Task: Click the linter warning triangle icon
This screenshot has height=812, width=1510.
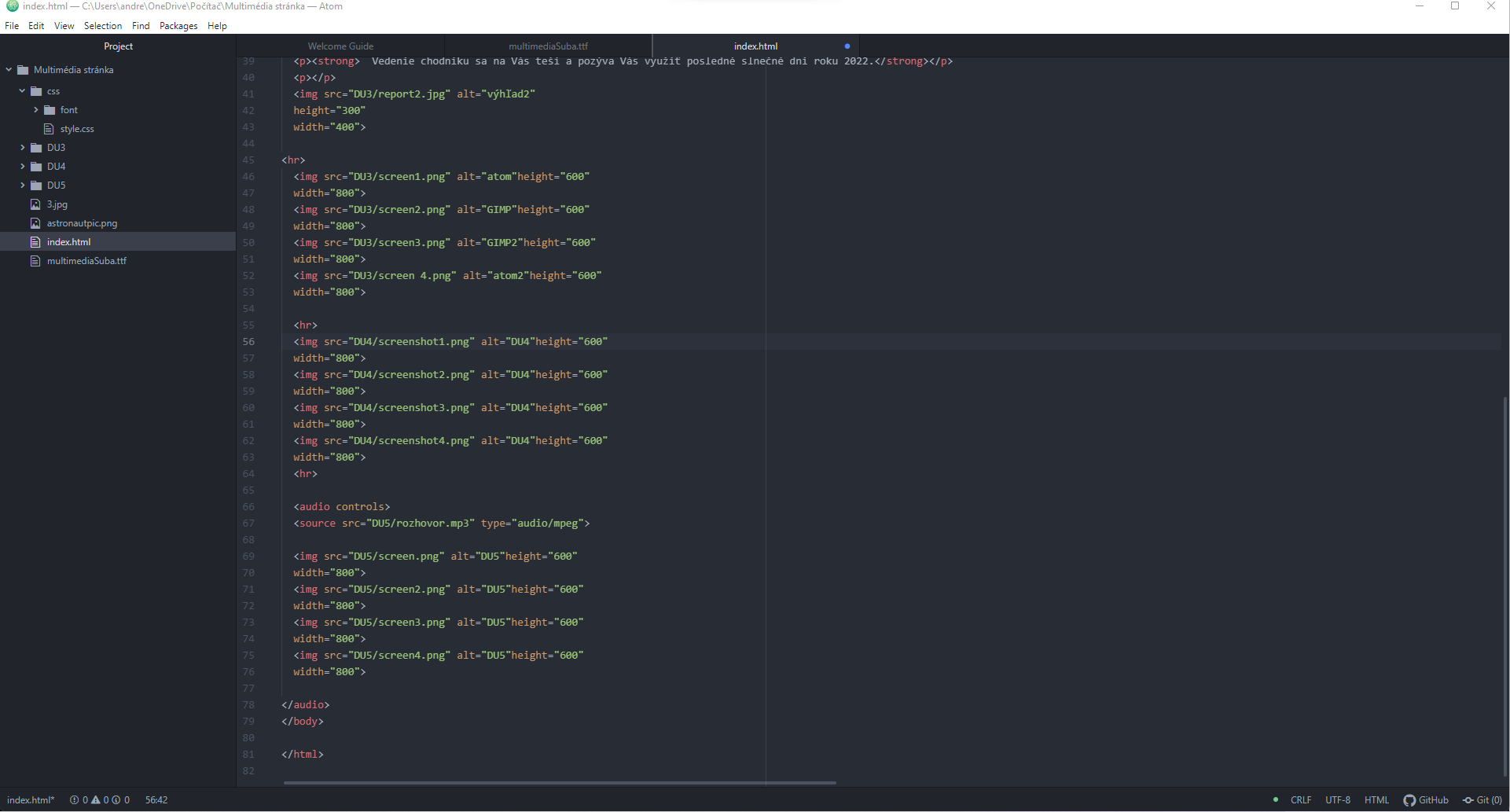Action: pyautogui.click(x=96, y=800)
